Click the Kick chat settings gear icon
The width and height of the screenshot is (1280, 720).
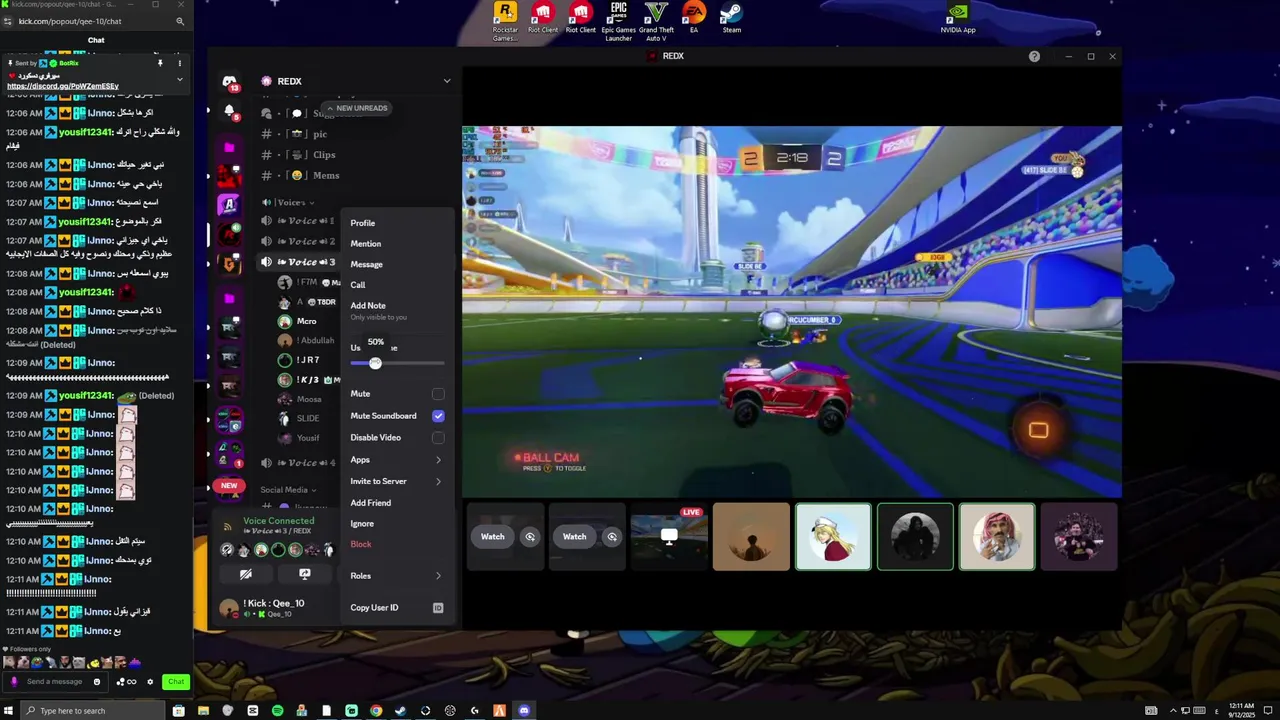coord(150,682)
